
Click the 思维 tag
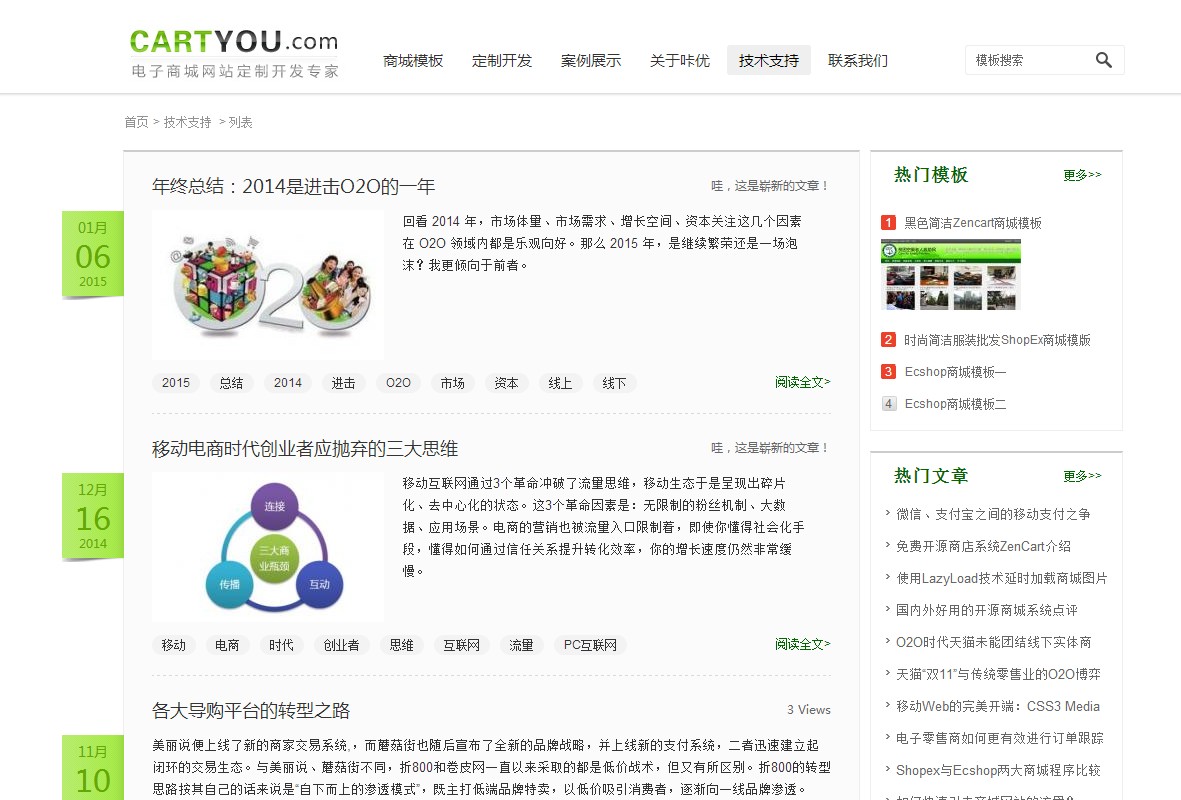pyautogui.click(x=401, y=645)
